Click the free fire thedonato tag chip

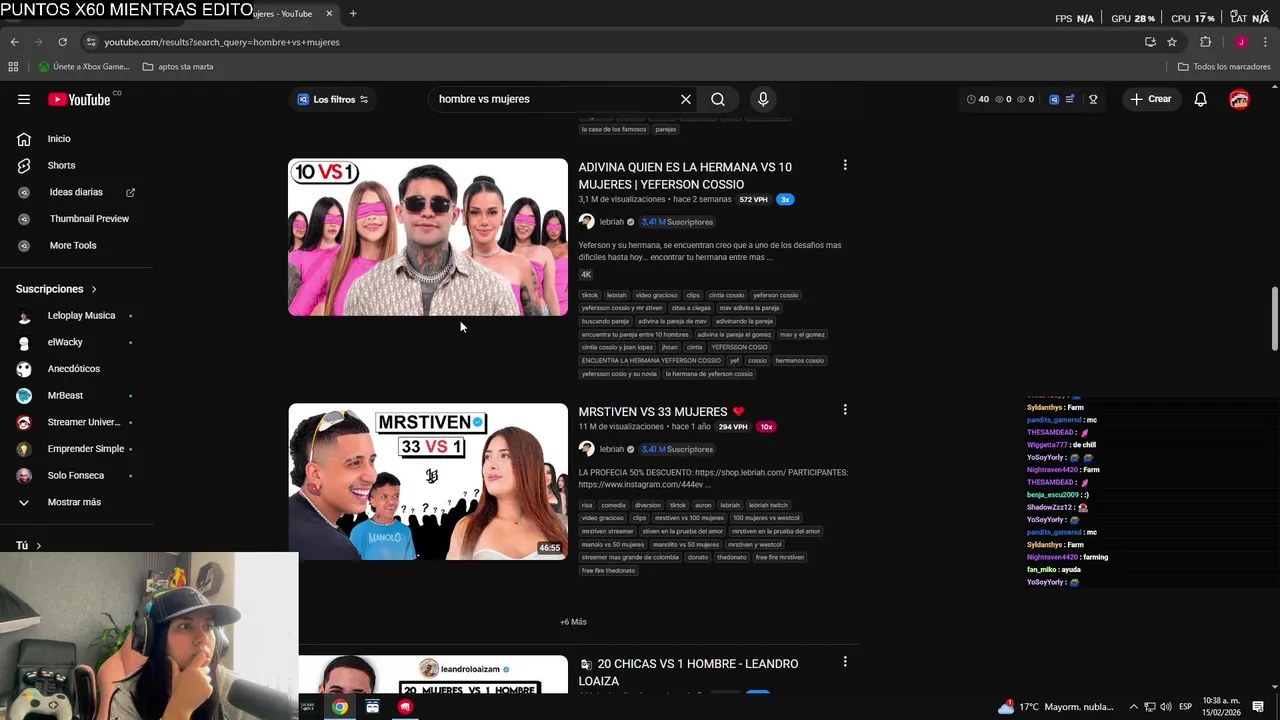[608, 570]
